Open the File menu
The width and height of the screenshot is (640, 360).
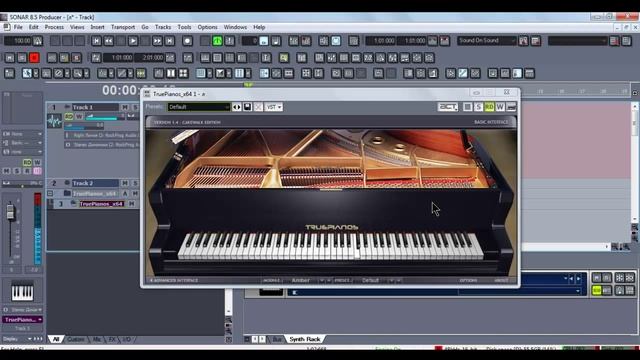click(18, 27)
